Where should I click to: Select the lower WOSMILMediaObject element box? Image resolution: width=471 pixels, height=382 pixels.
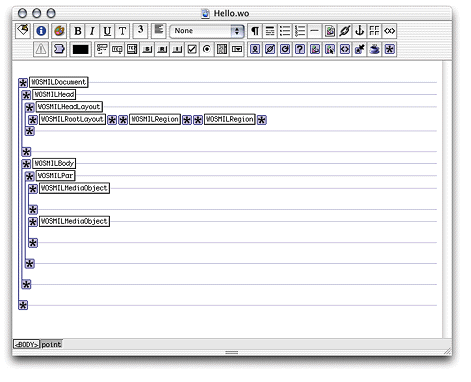(74, 221)
